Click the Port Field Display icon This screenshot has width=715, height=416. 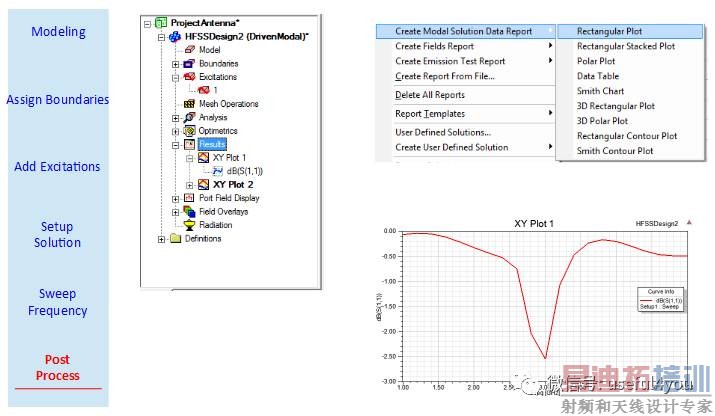pos(189,198)
